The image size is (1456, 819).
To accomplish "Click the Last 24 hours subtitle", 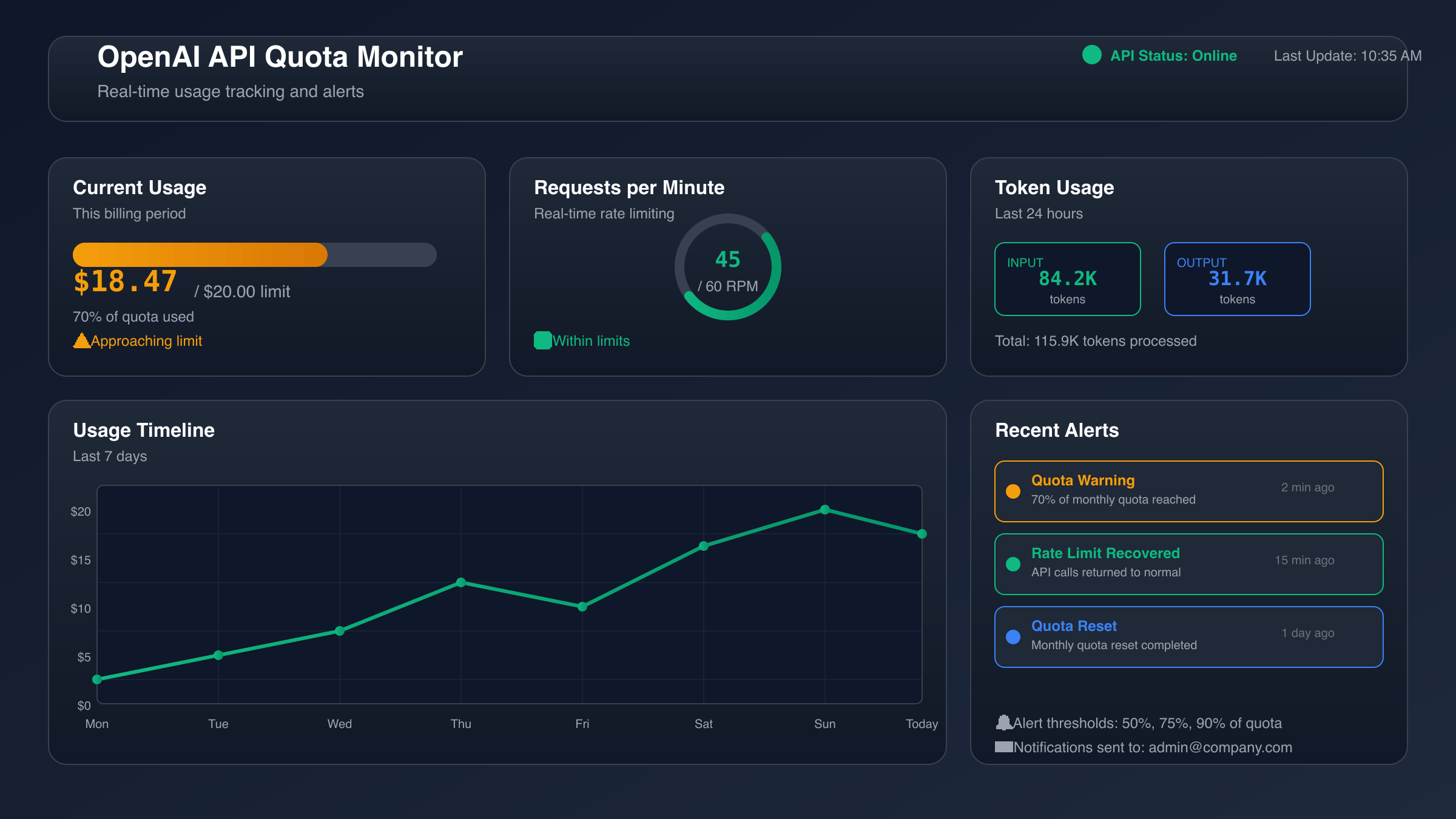I will pos(1039,214).
